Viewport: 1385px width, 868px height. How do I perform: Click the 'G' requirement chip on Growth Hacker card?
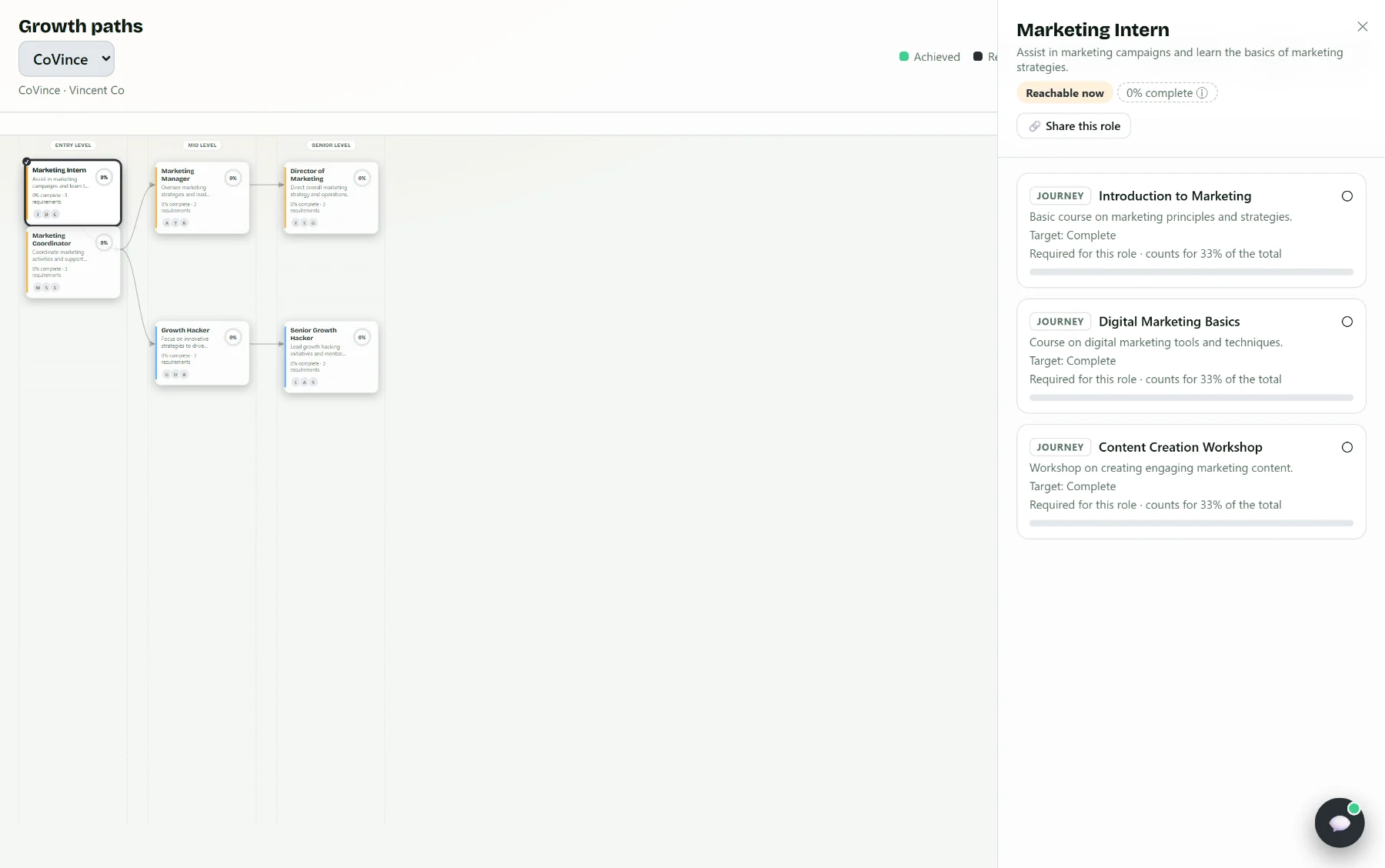167,375
